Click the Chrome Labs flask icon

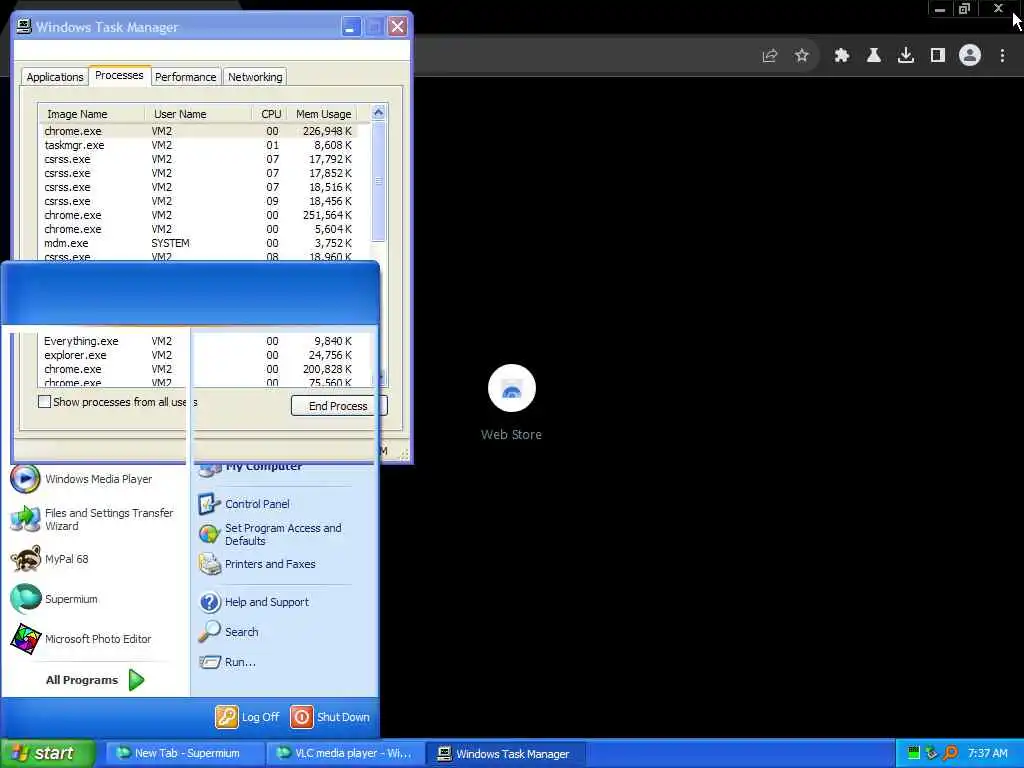pos(874,56)
